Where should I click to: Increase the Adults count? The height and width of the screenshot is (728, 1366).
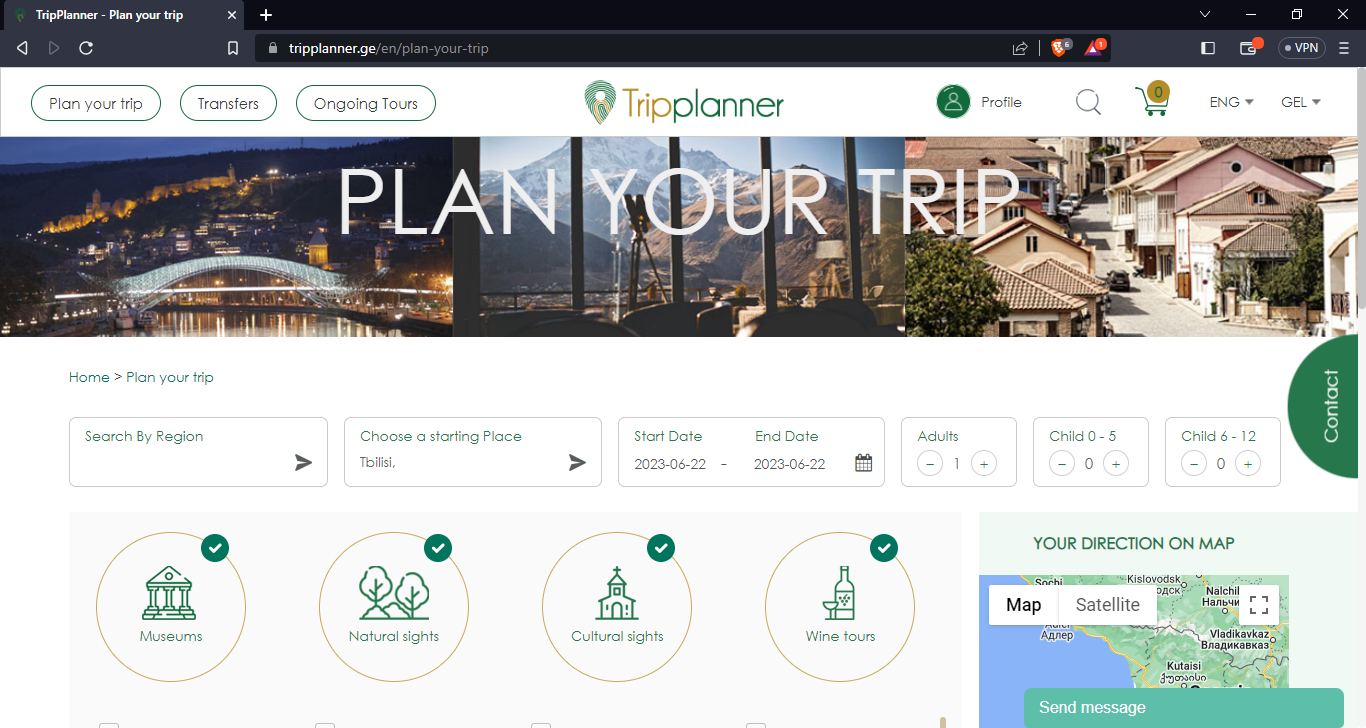[984, 464]
